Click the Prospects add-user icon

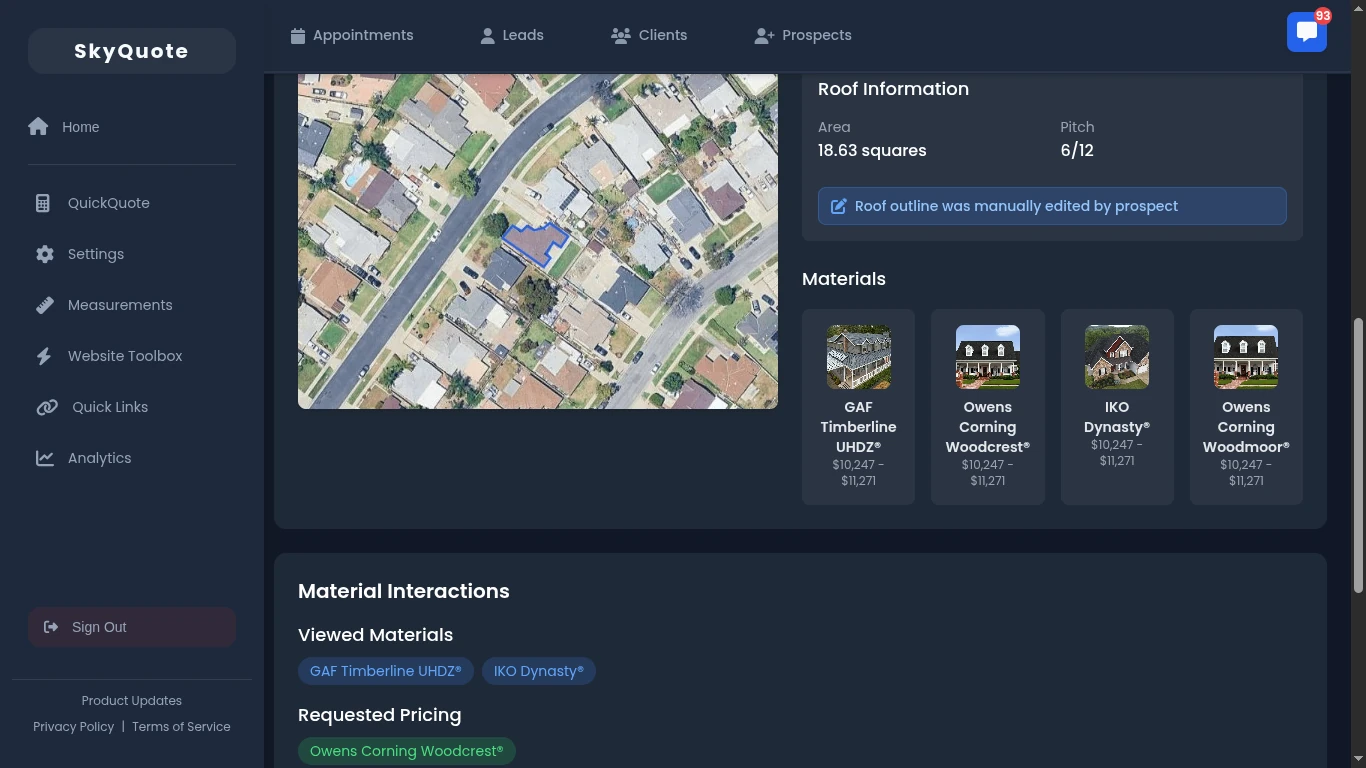764,35
